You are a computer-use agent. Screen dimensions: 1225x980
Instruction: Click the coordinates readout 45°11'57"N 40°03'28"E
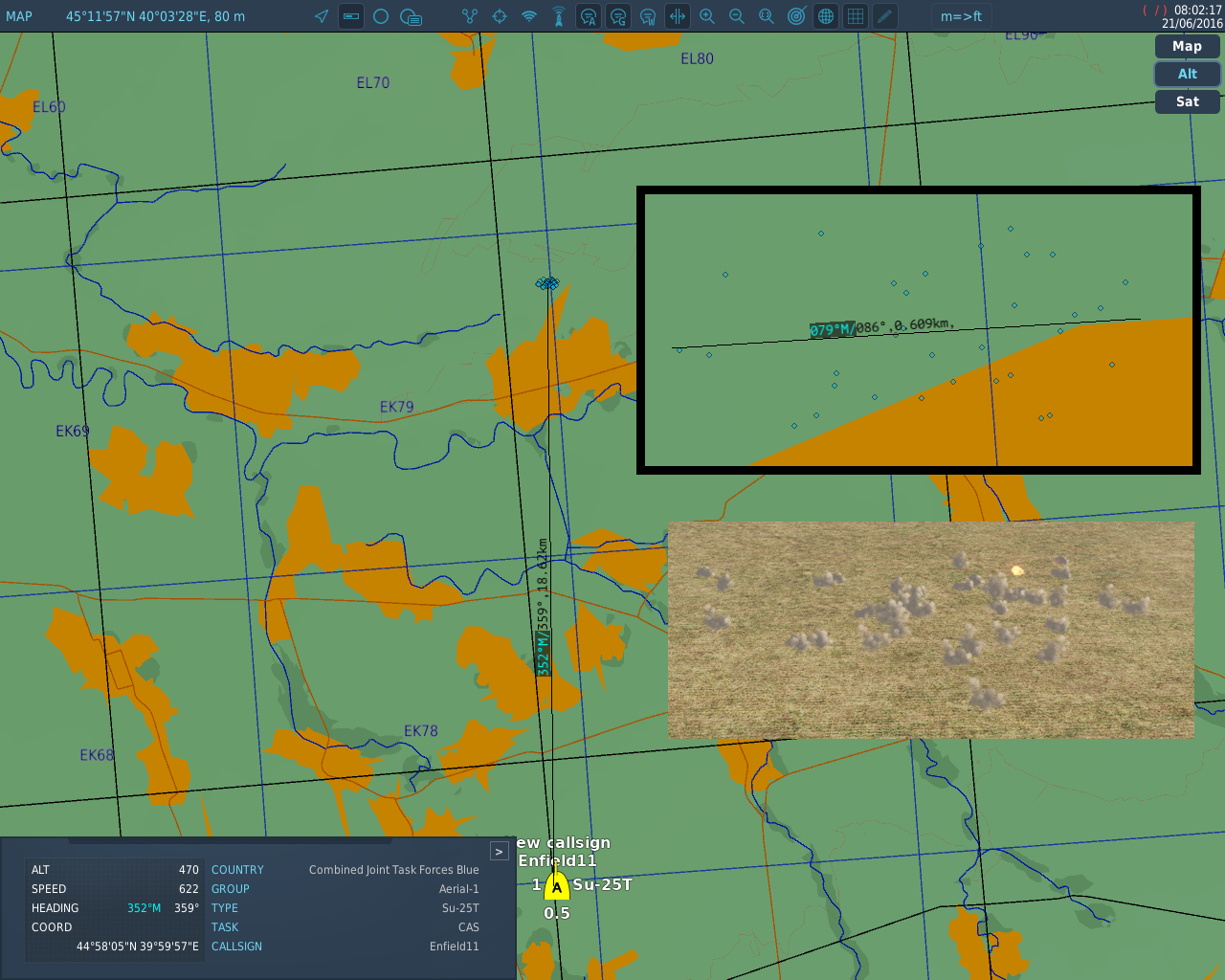coord(155,16)
